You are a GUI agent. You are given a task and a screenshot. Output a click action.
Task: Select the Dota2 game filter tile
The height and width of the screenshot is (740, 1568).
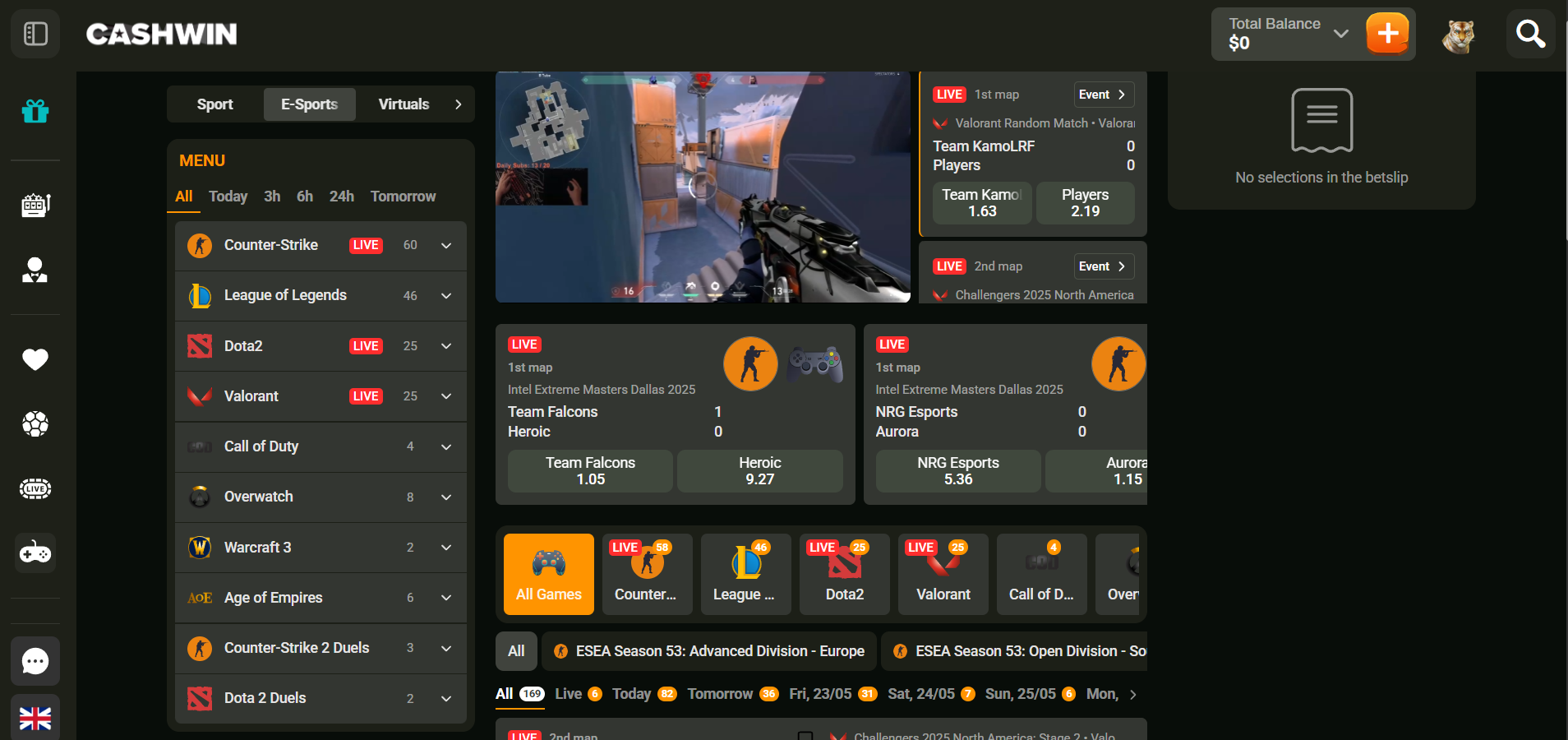pyautogui.click(x=844, y=574)
